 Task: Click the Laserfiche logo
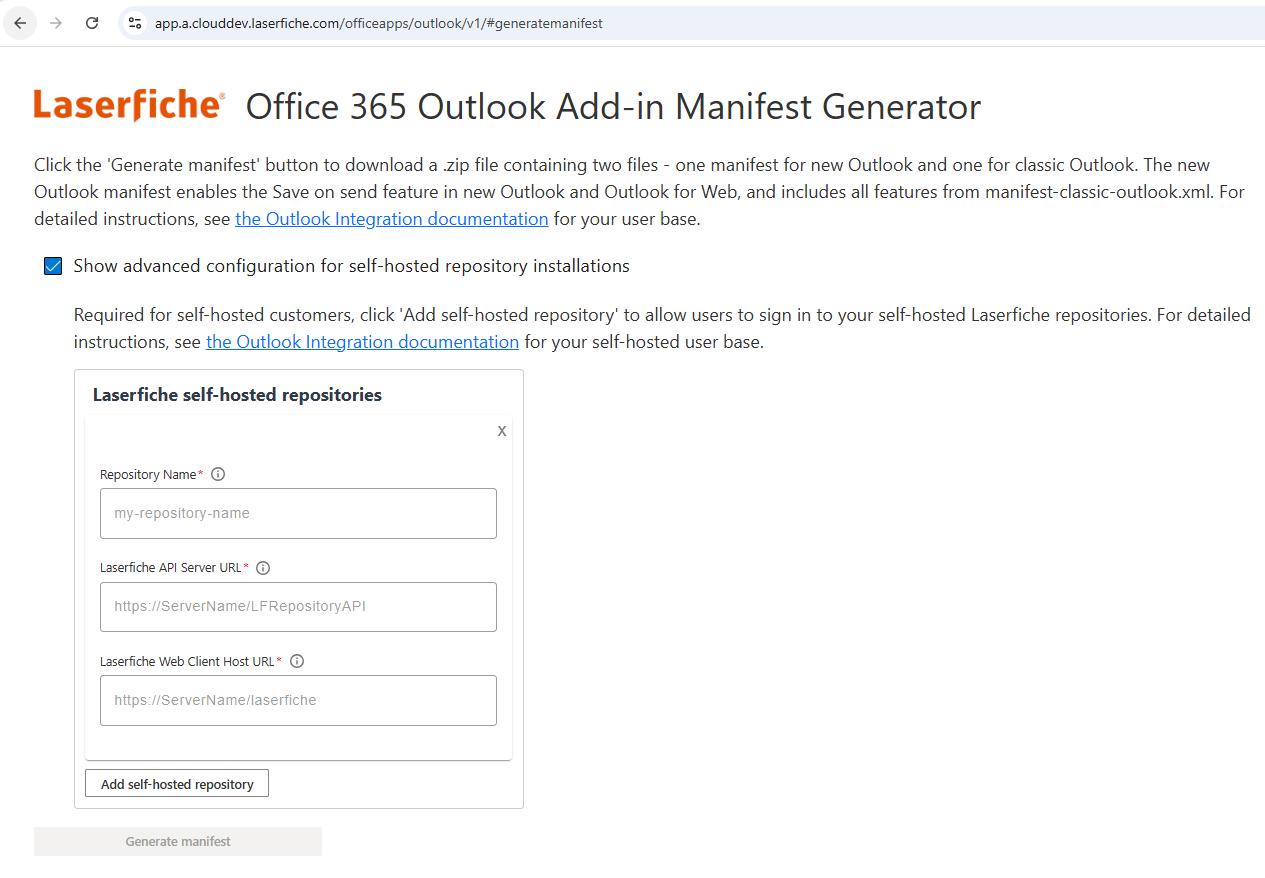(x=129, y=105)
